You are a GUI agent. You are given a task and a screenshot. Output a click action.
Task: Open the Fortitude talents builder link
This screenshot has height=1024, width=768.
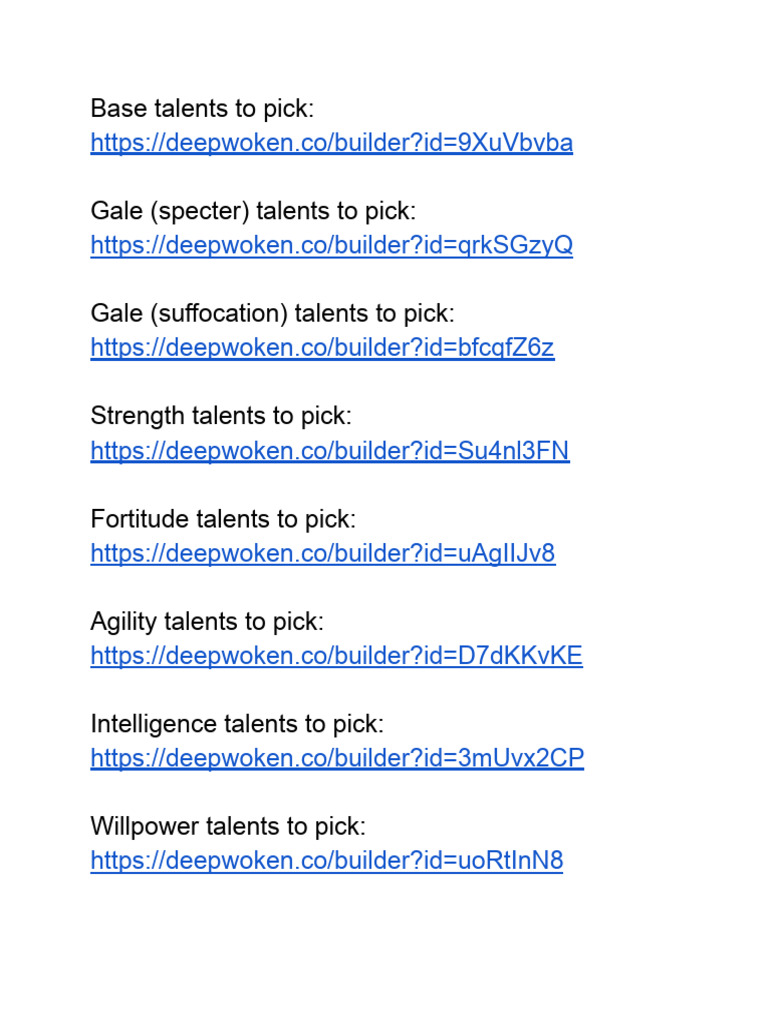tap(322, 553)
